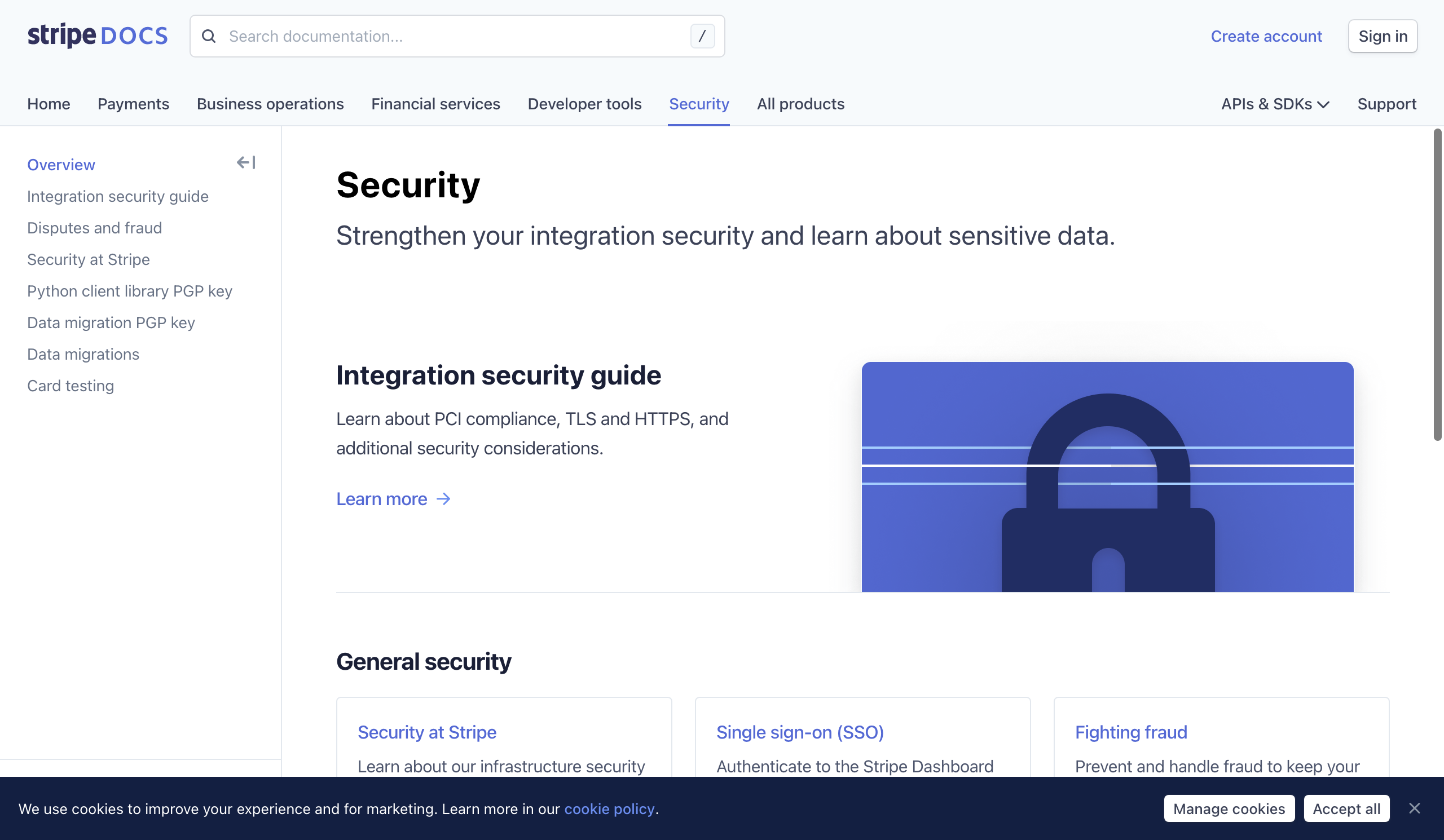Viewport: 1444px width, 840px height.
Task: Click the Stripe Docs logo
Action: (x=98, y=36)
